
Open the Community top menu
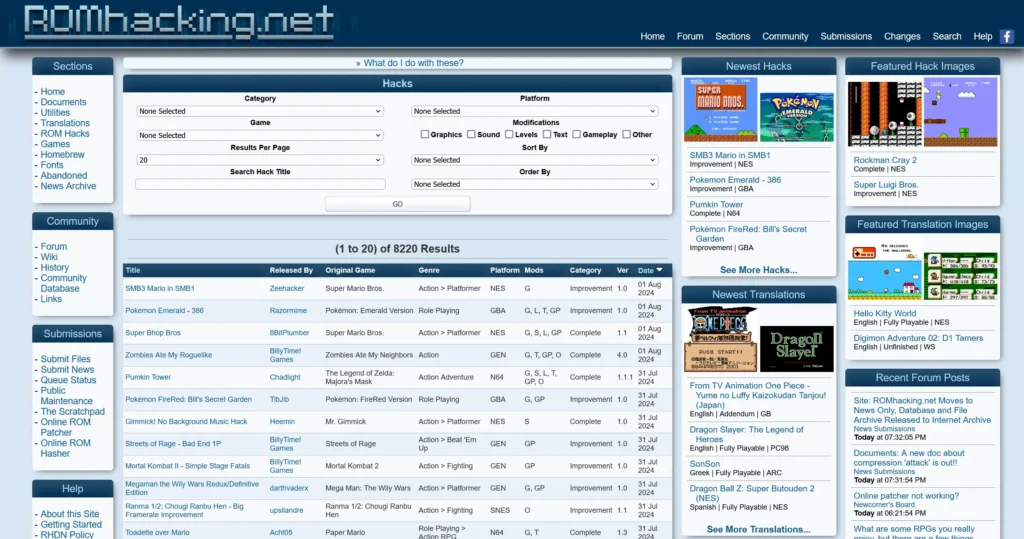785,37
